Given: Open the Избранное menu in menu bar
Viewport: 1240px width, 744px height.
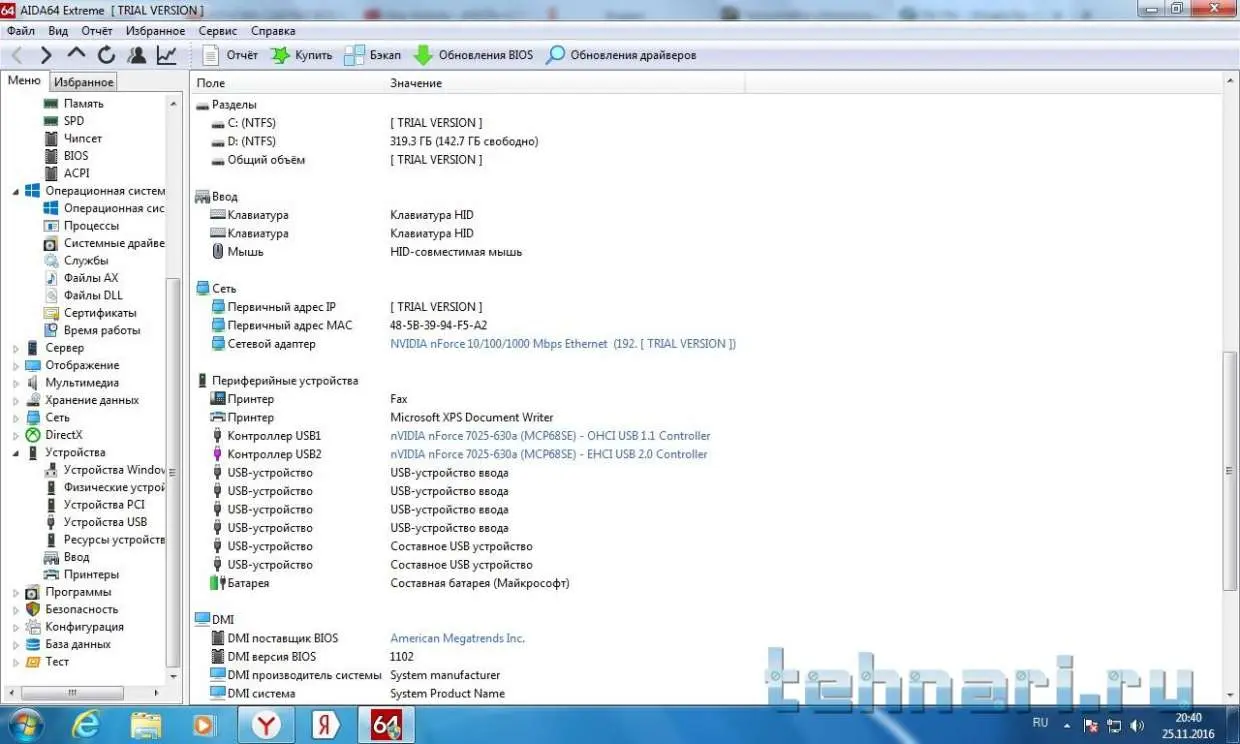Looking at the screenshot, I should pyautogui.click(x=156, y=31).
